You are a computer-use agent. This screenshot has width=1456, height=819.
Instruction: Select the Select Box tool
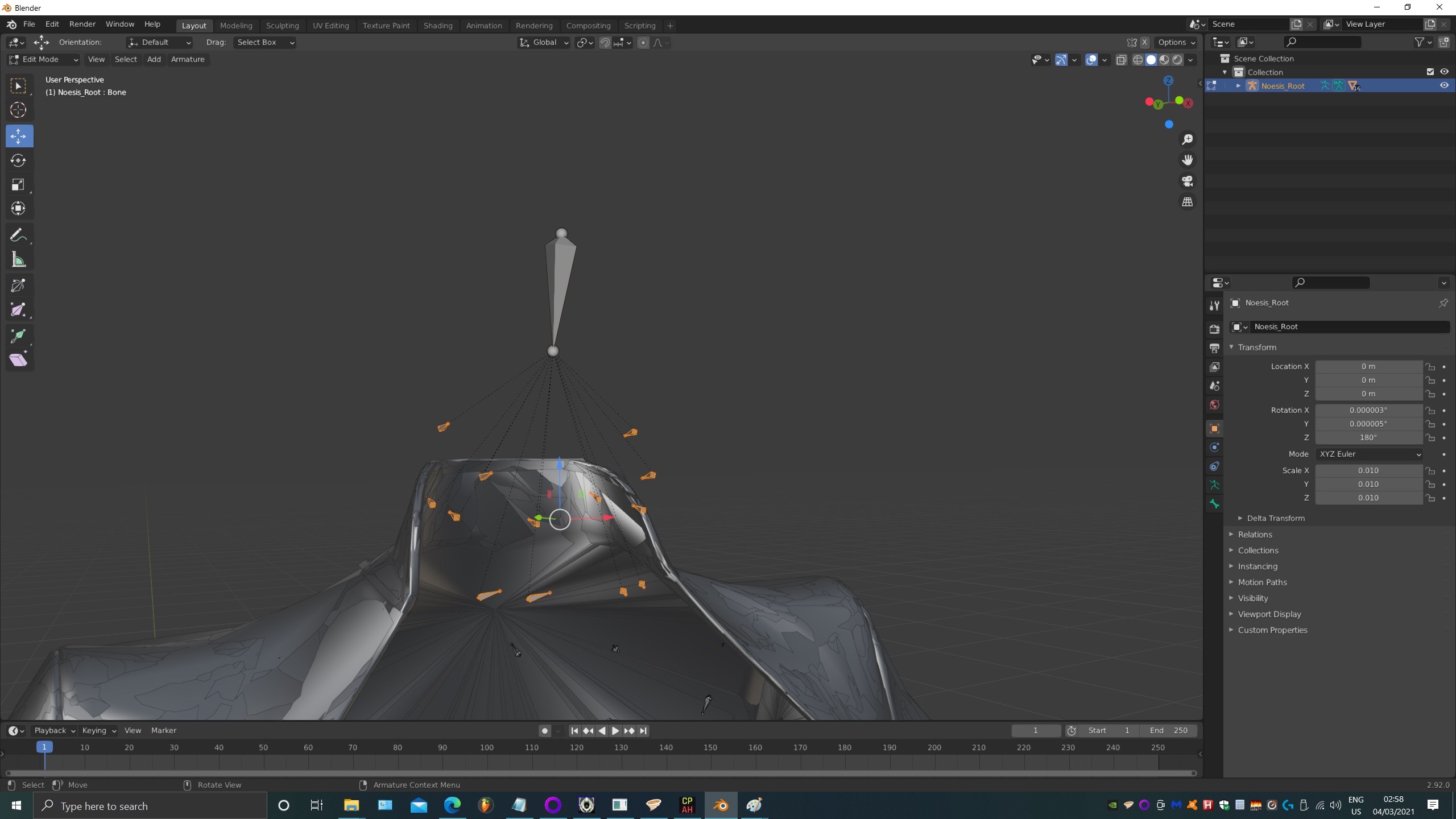click(19, 86)
